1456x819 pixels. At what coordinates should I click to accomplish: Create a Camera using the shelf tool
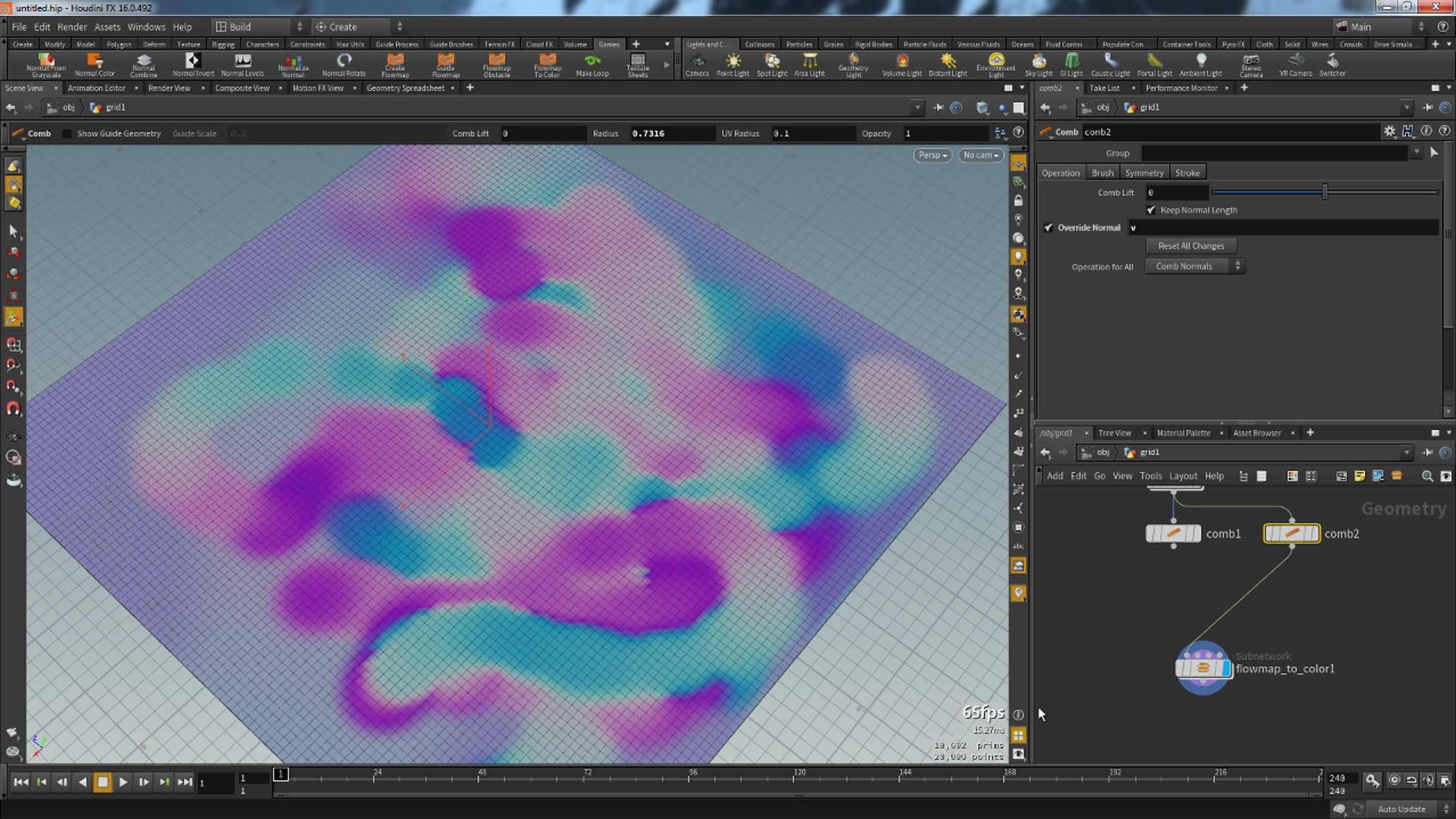pyautogui.click(x=697, y=65)
